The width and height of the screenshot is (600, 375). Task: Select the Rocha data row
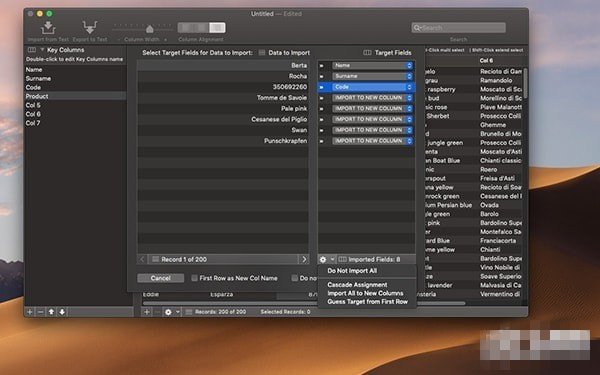click(223, 76)
